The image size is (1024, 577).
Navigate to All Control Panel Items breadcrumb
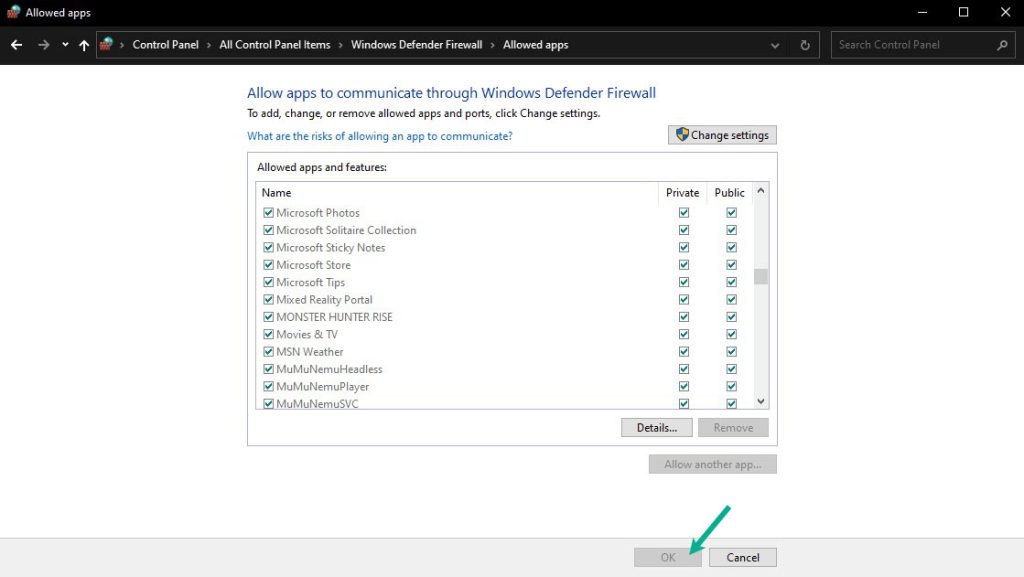pyautogui.click(x=275, y=44)
